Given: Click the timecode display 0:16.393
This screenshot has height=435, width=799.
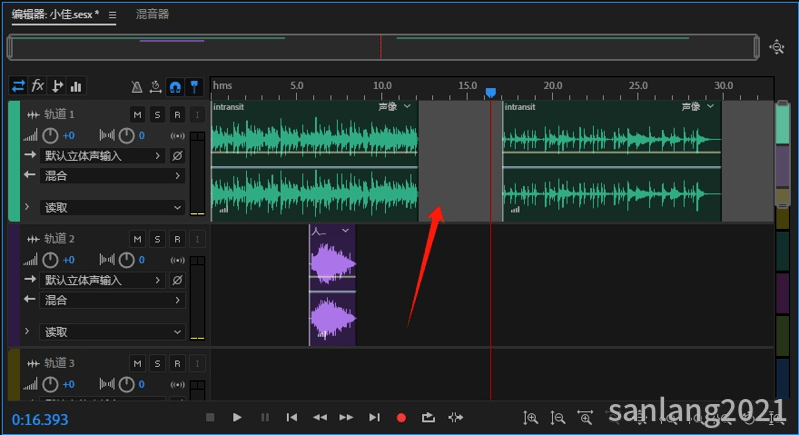Looking at the screenshot, I should tap(40, 420).
